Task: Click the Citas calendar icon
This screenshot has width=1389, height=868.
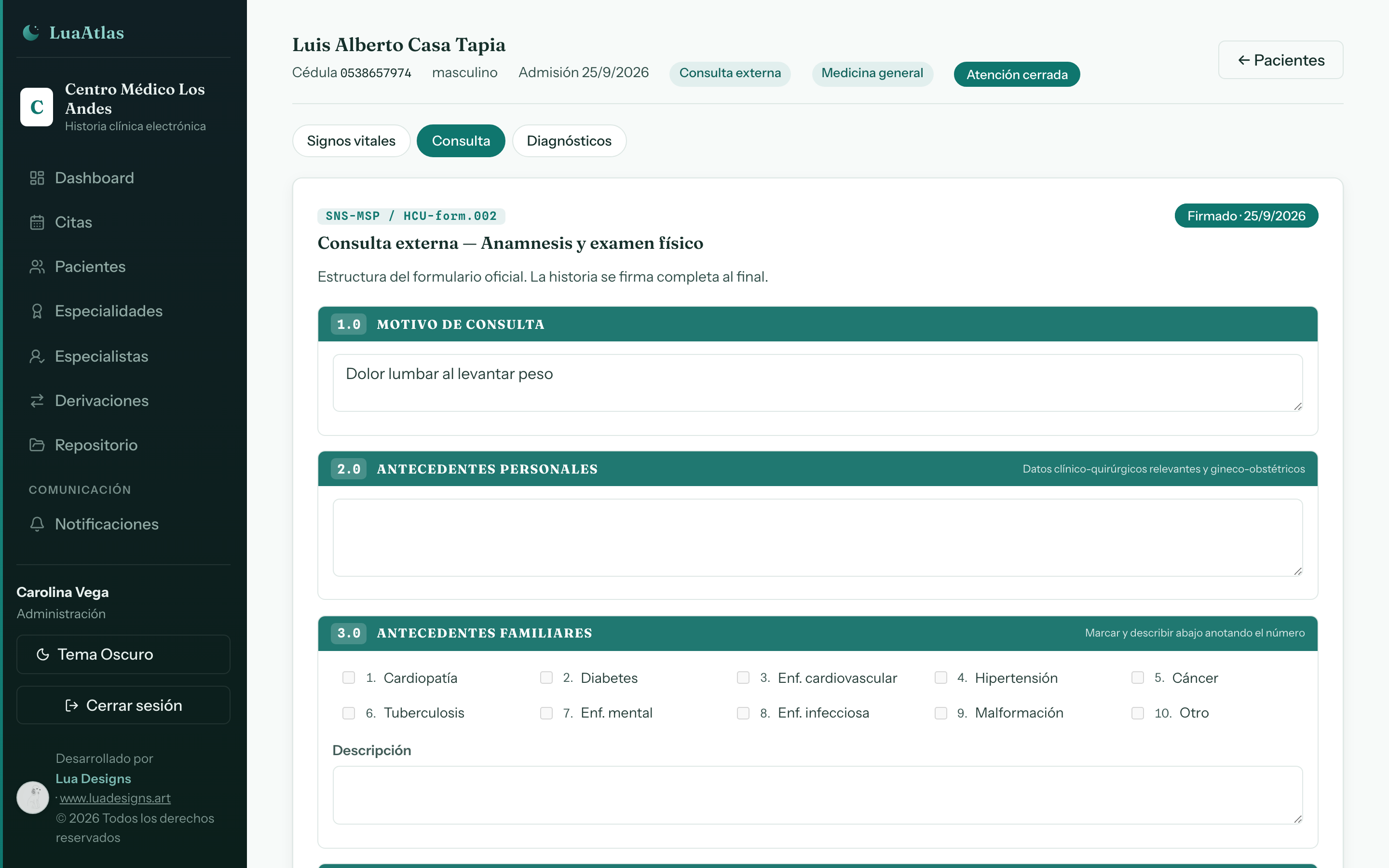Action: click(37, 222)
